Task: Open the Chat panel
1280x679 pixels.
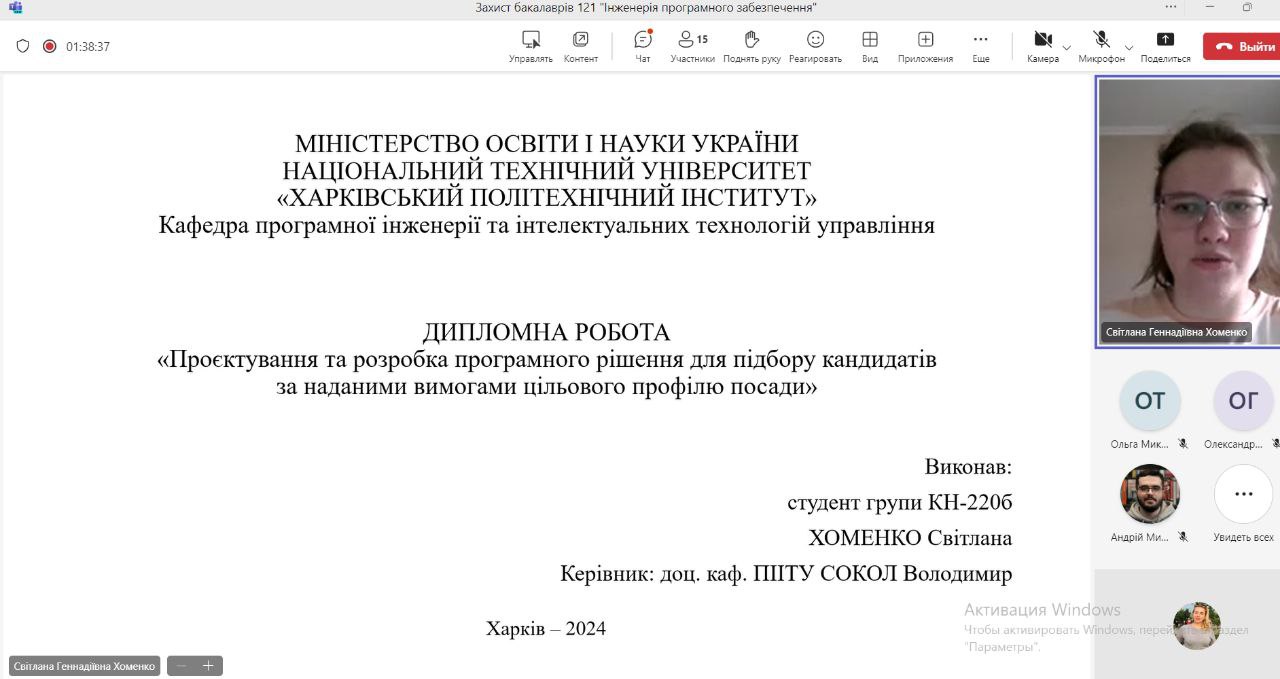Action: point(643,45)
